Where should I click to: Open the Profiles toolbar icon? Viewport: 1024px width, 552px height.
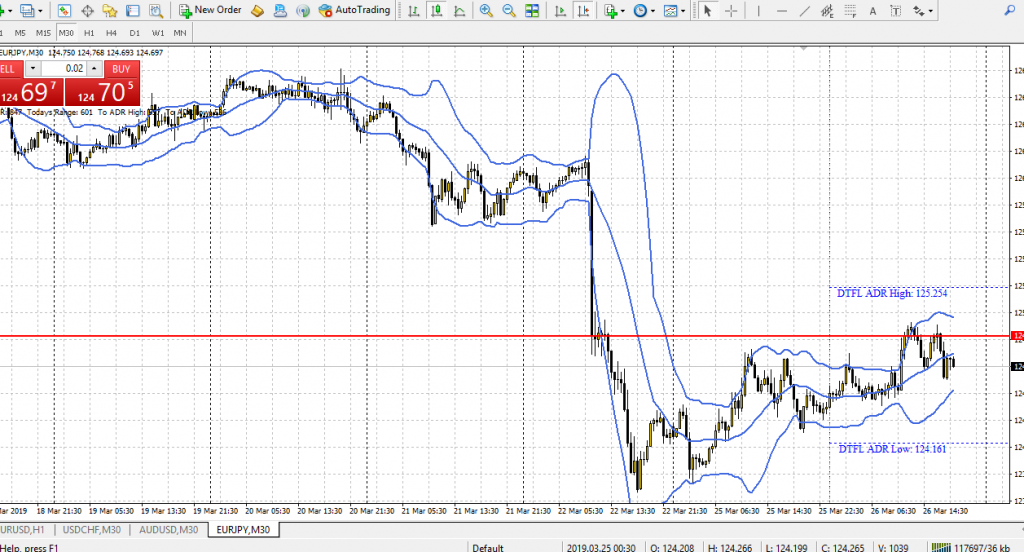click(27, 10)
